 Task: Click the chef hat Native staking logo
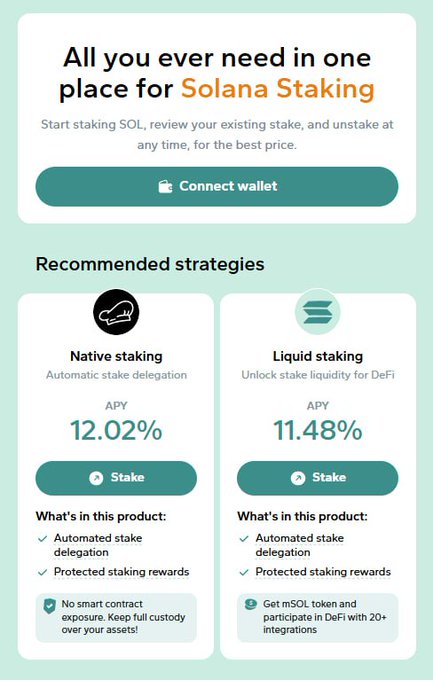click(x=116, y=312)
